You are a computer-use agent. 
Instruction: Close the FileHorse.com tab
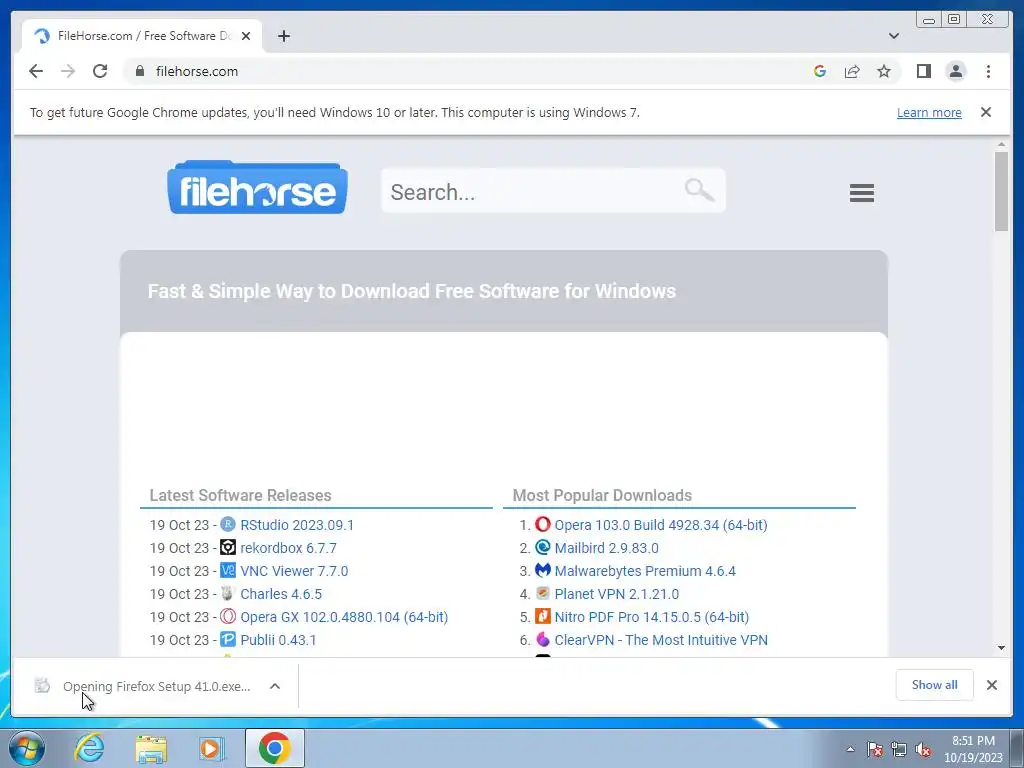point(246,36)
